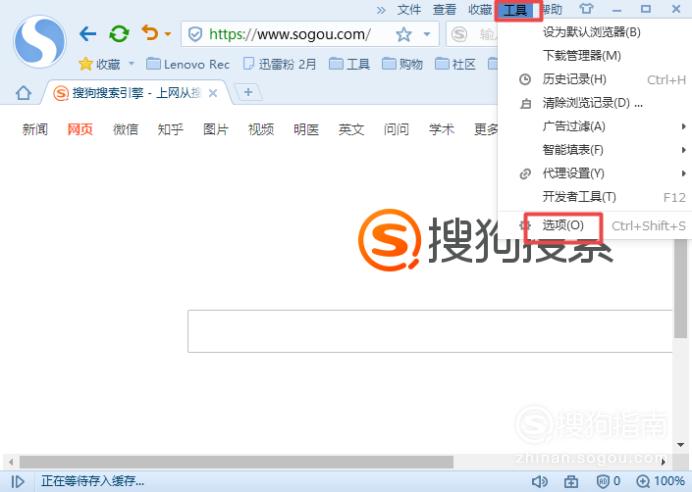692x492 pixels.
Task: Click the 视频 link
Action: click(x=261, y=129)
